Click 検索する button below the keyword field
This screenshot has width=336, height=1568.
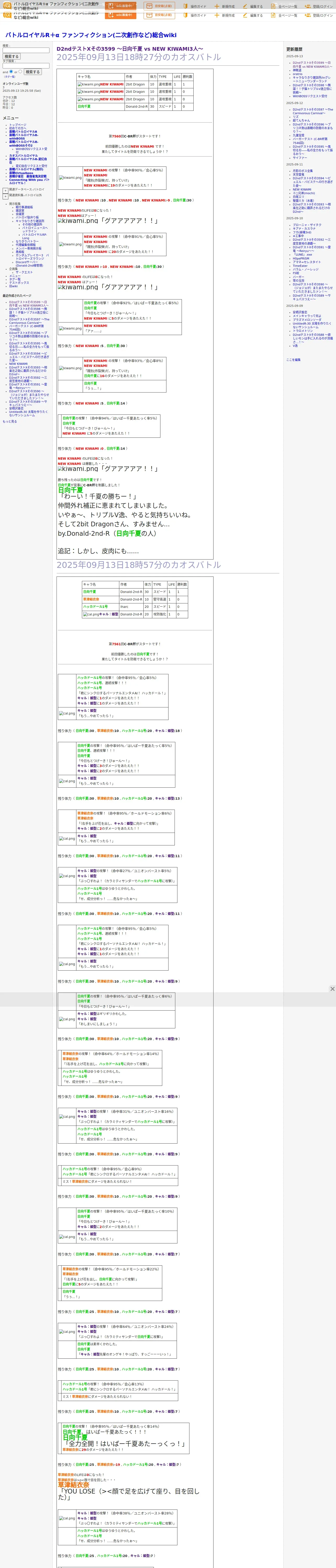[12, 57]
